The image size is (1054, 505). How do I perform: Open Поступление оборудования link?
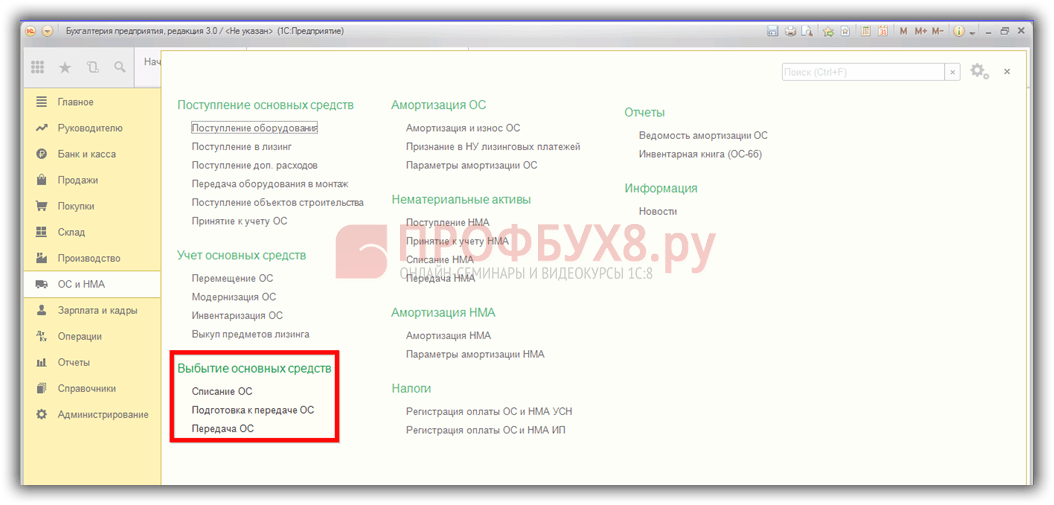click(x=254, y=128)
